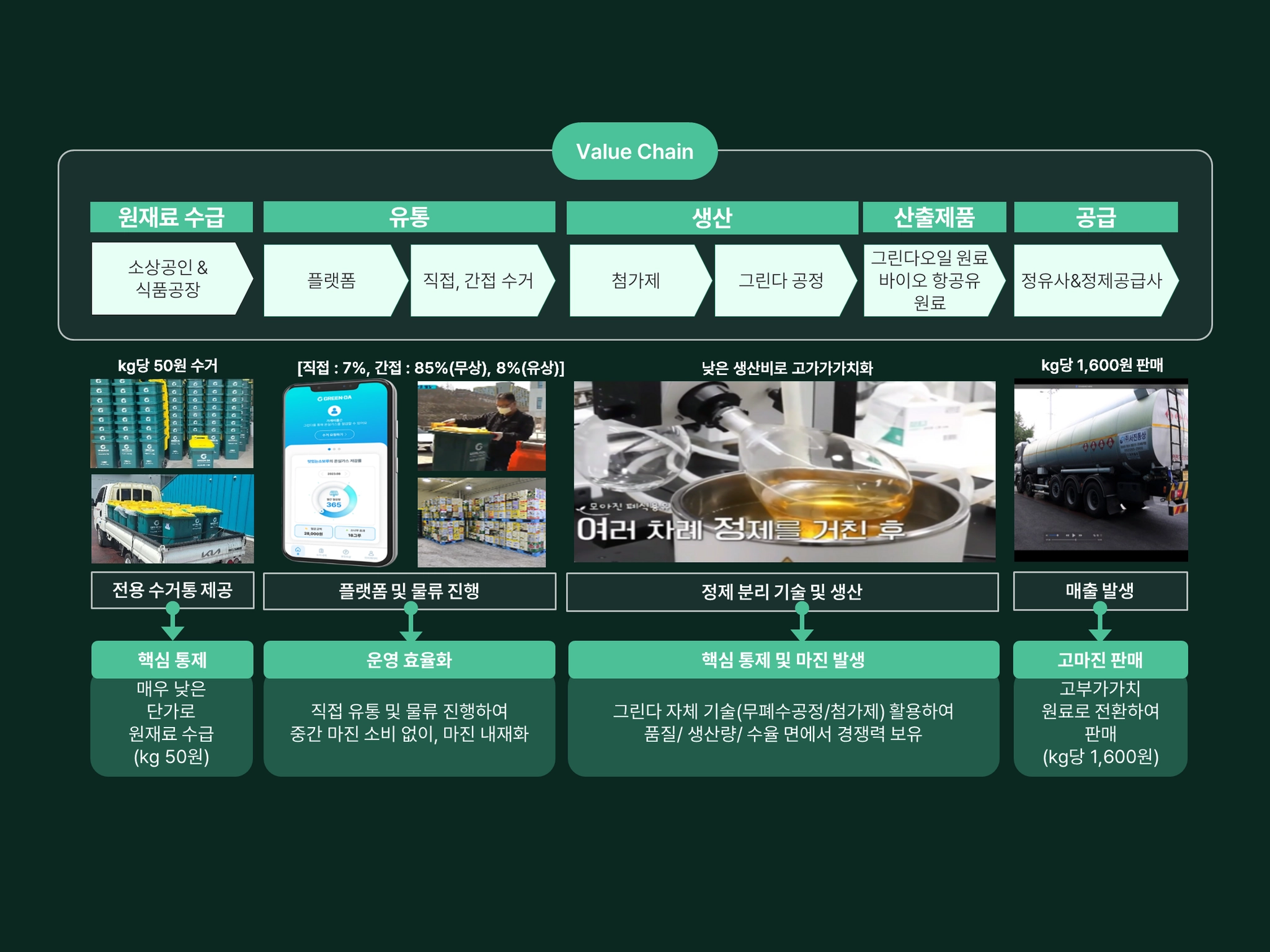The height and width of the screenshot is (952, 1270).
Task: Click the Value Chain title pill
Action: (x=634, y=151)
